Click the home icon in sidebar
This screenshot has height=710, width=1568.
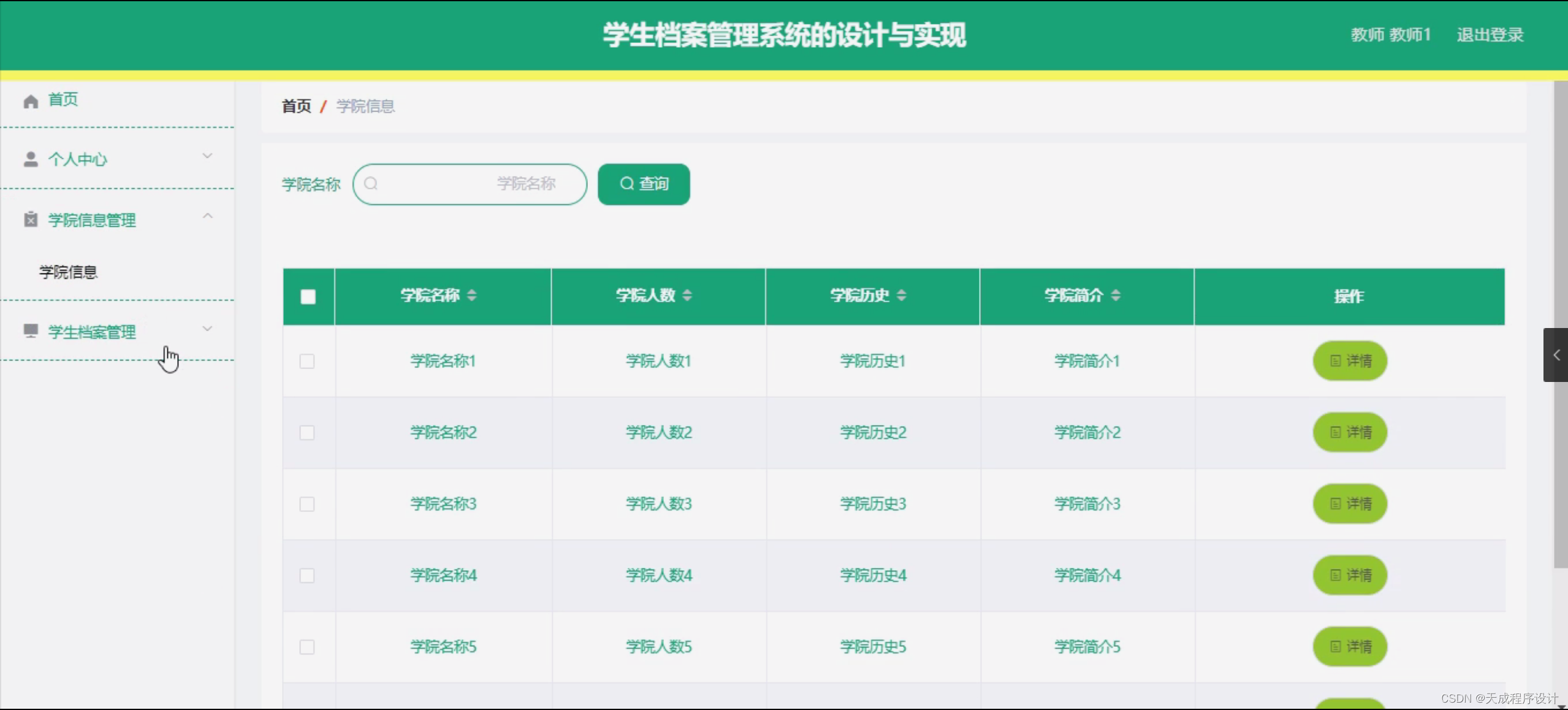31,101
